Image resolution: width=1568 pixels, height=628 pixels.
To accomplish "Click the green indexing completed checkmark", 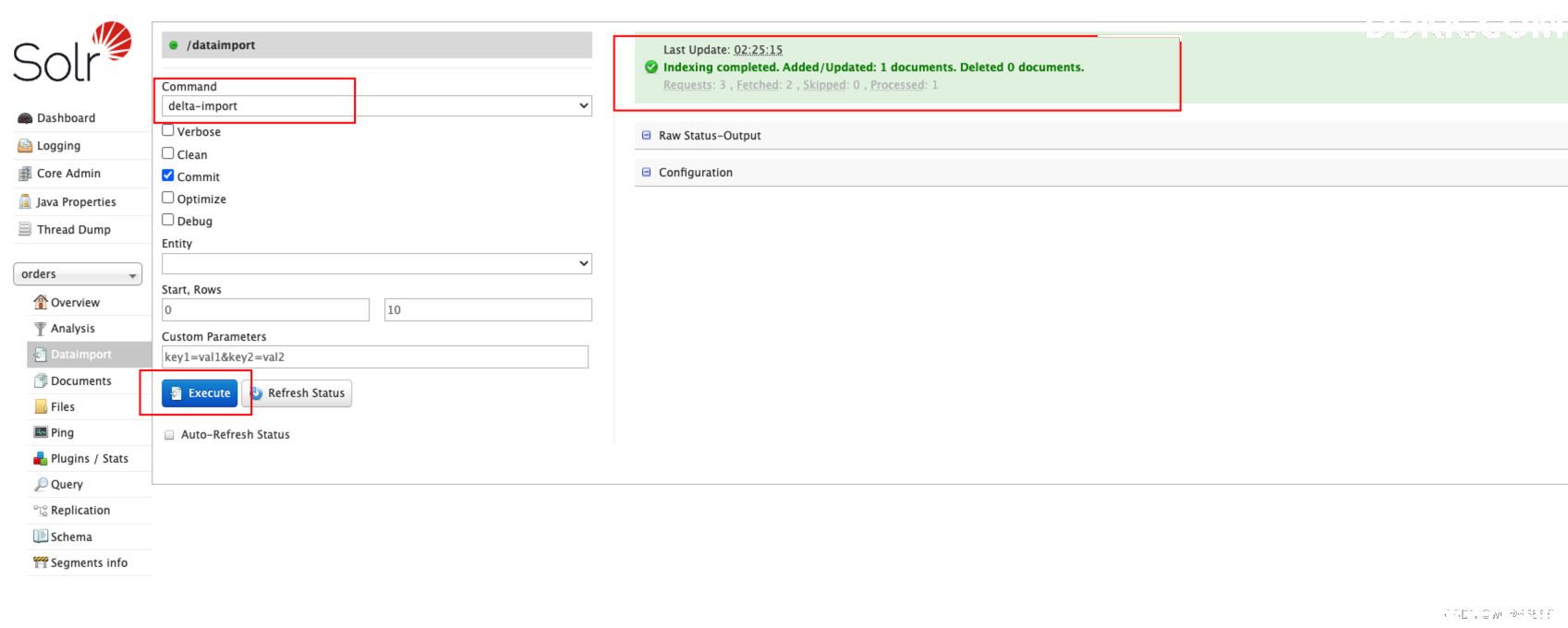I will [651, 66].
